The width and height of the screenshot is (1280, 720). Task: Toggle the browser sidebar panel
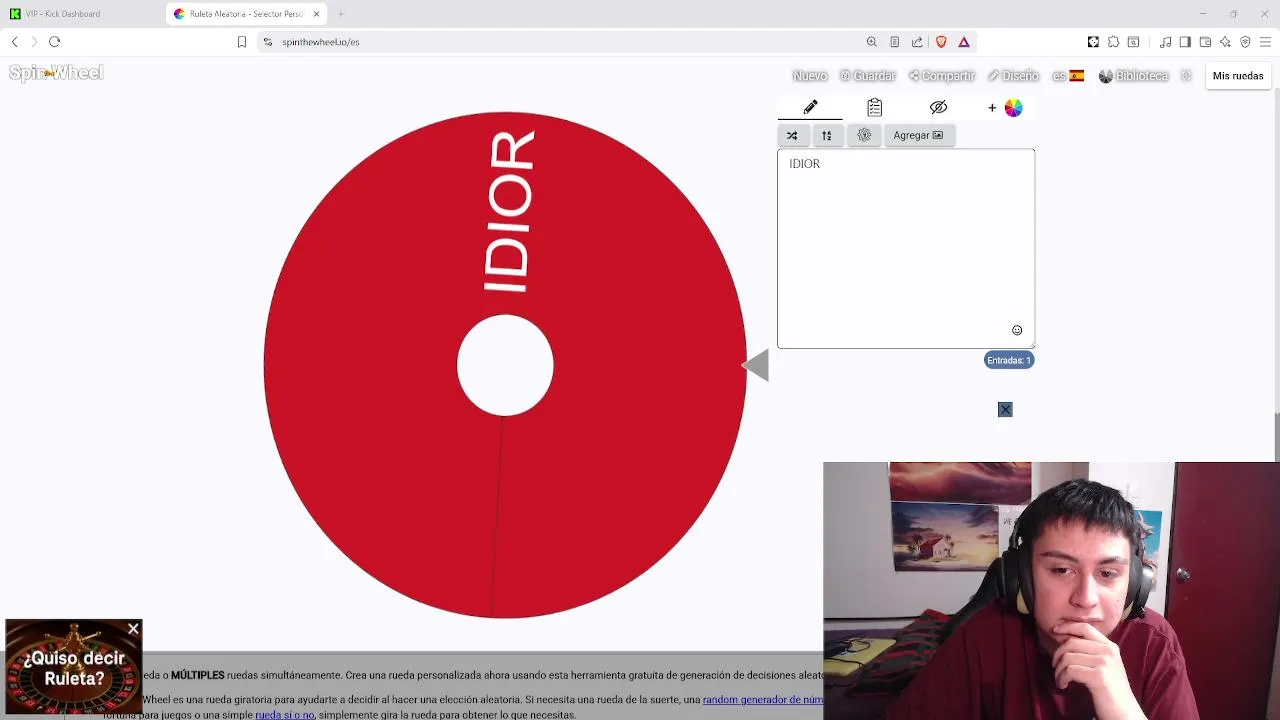(1186, 42)
